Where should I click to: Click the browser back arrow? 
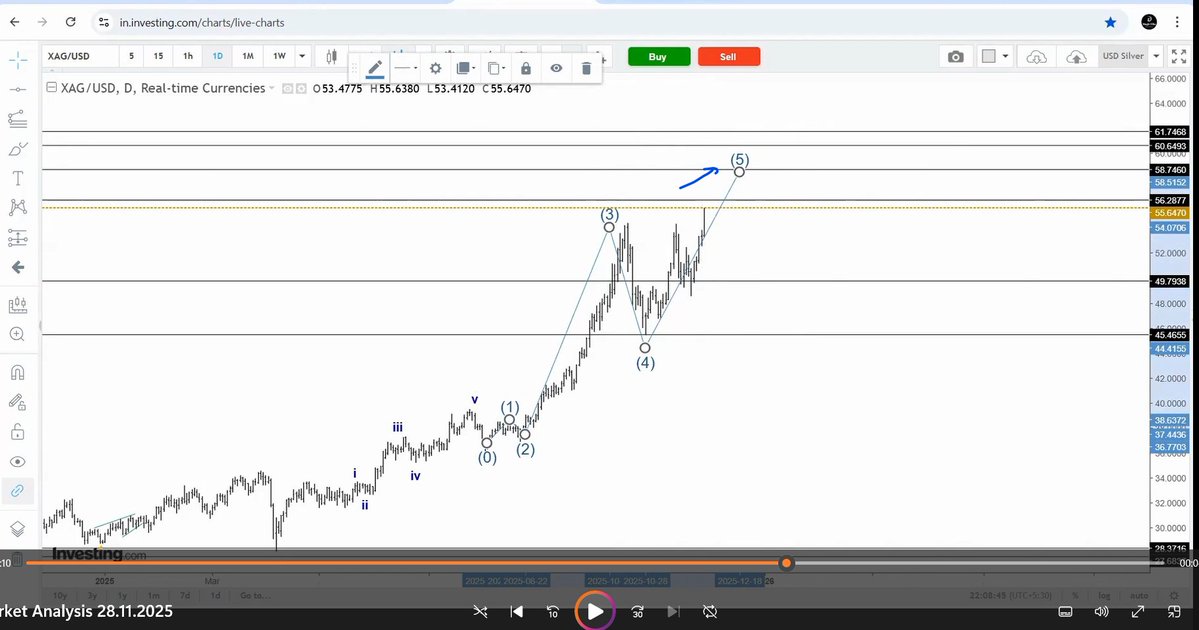[x=15, y=22]
